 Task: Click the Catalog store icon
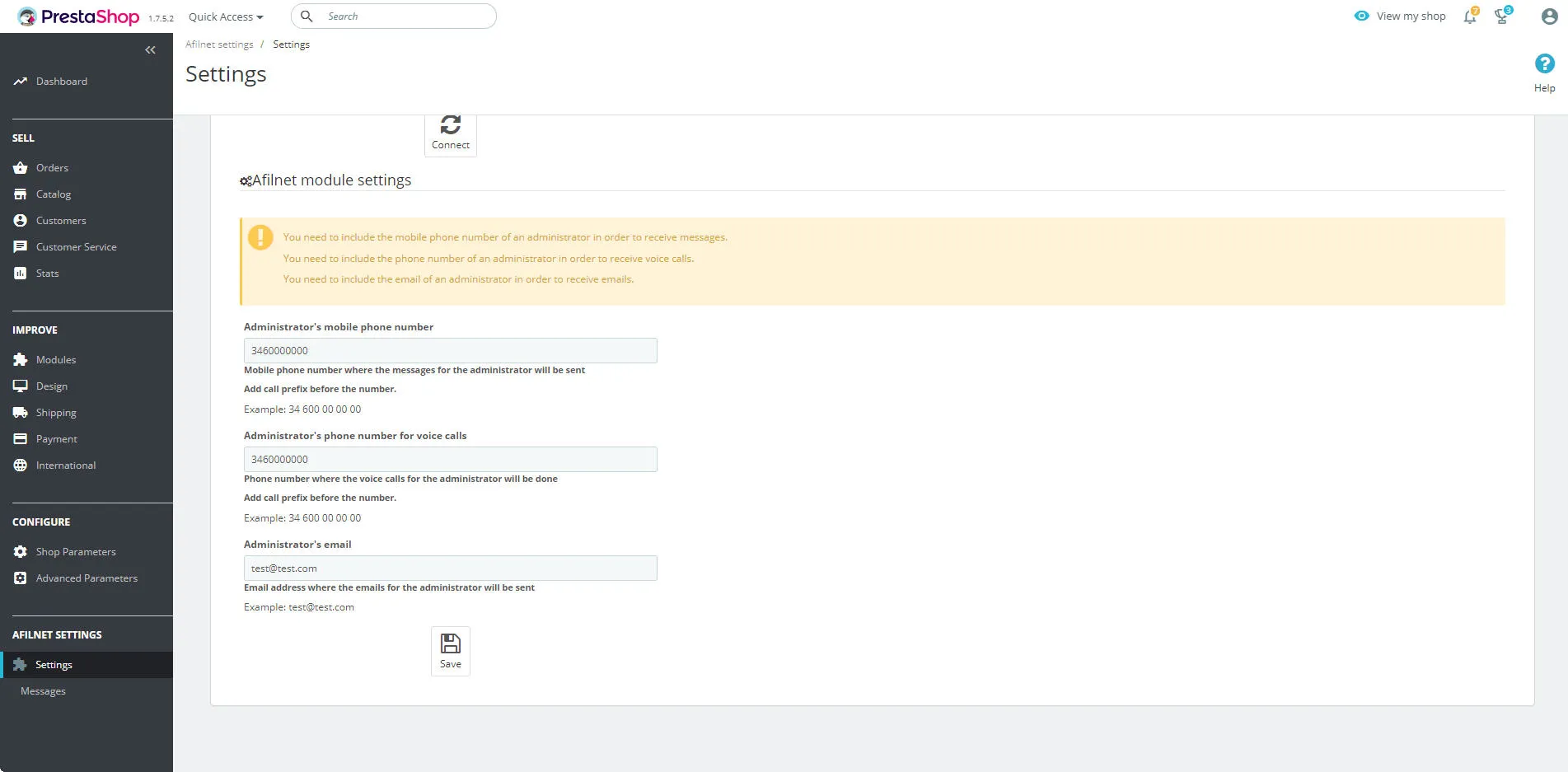[21, 194]
